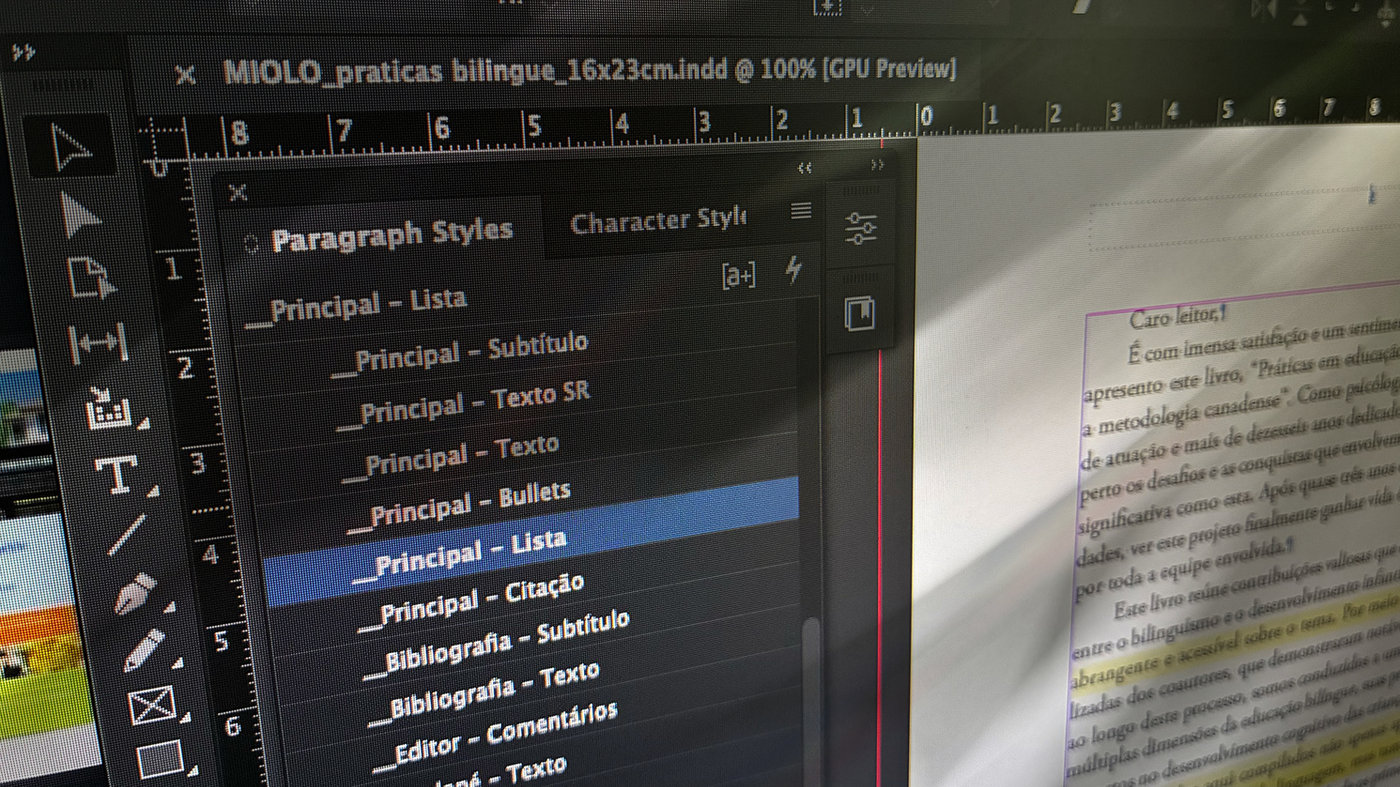The height and width of the screenshot is (787, 1400).
Task: Select the Type tool
Action: pos(119,474)
